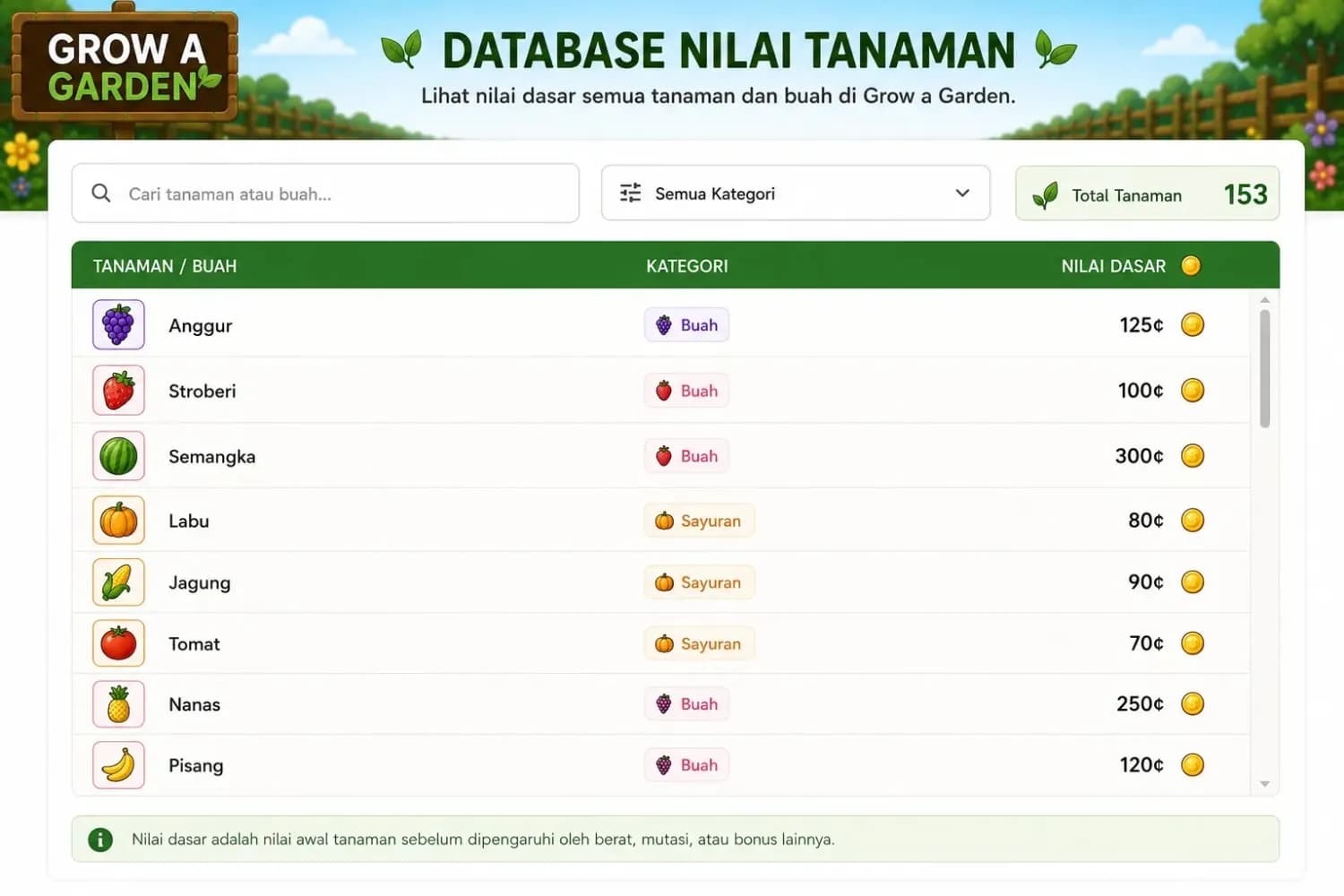Viewport: 1344px width, 896px height.
Task: Select the Semangka plant name
Action: 211,457
